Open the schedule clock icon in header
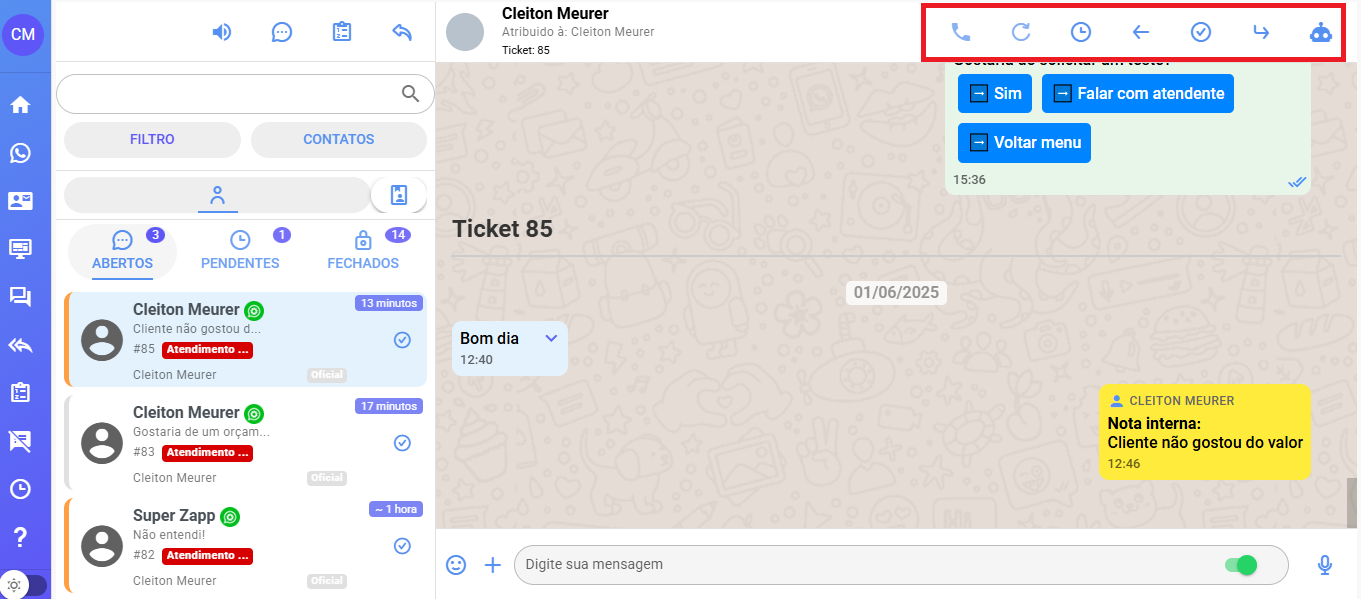1361x599 pixels. 1081,32
